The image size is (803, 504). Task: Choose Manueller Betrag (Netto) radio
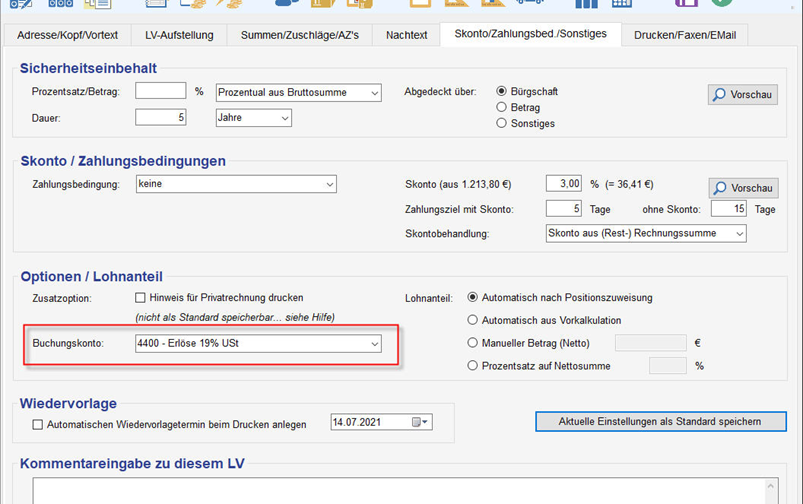click(472, 343)
